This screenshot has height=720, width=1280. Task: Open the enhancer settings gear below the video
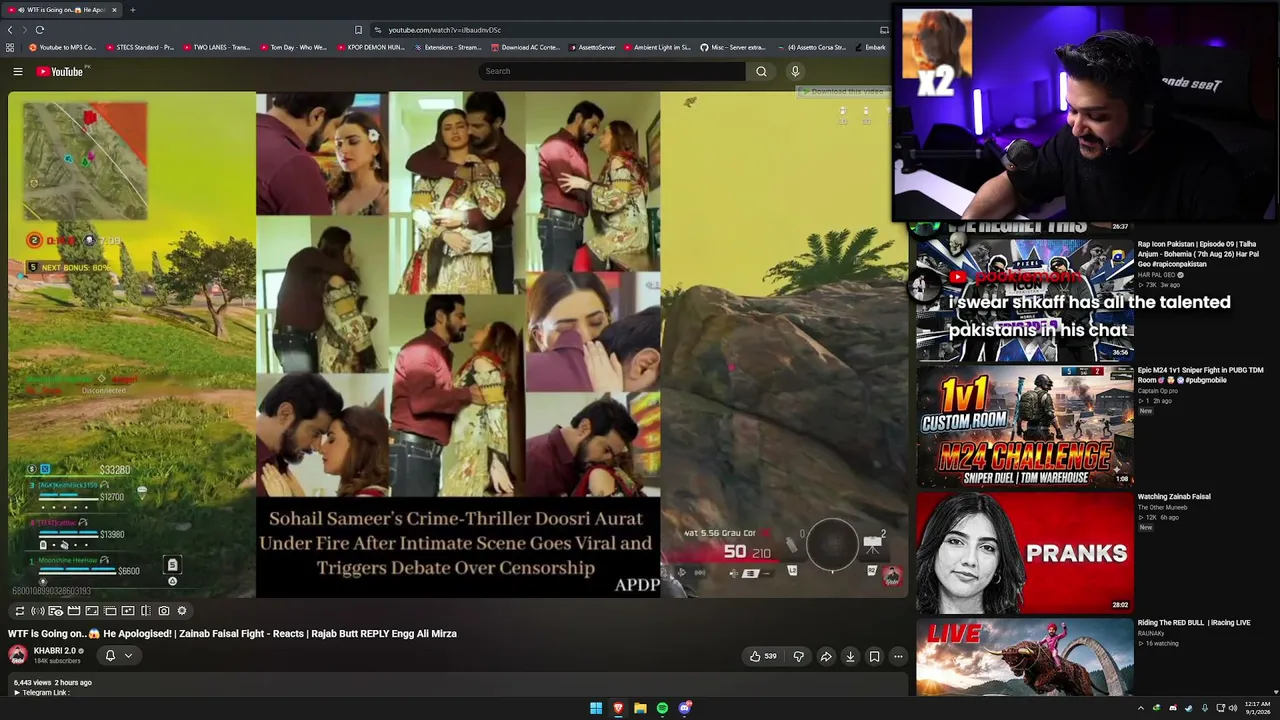point(182,611)
